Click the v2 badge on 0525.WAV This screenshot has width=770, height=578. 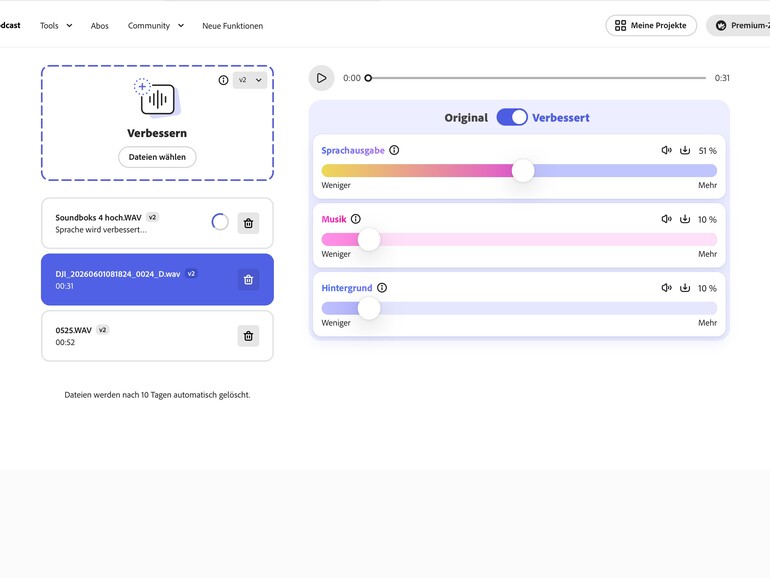click(x=103, y=330)
